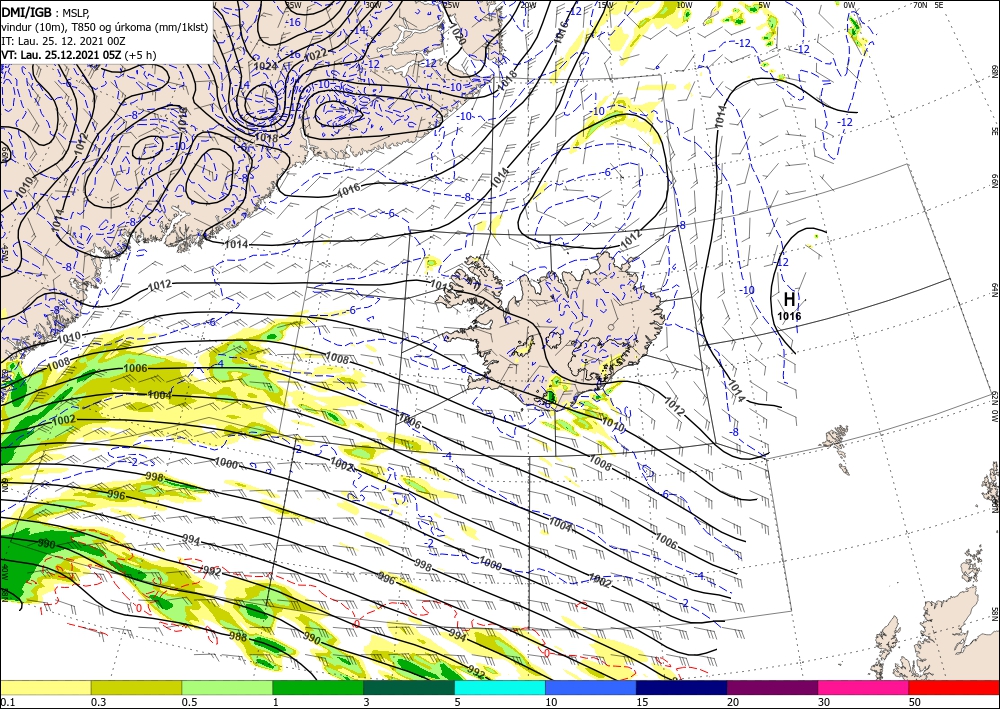Click the '1024' isobar label over Greenland

(x=265, y=66)
